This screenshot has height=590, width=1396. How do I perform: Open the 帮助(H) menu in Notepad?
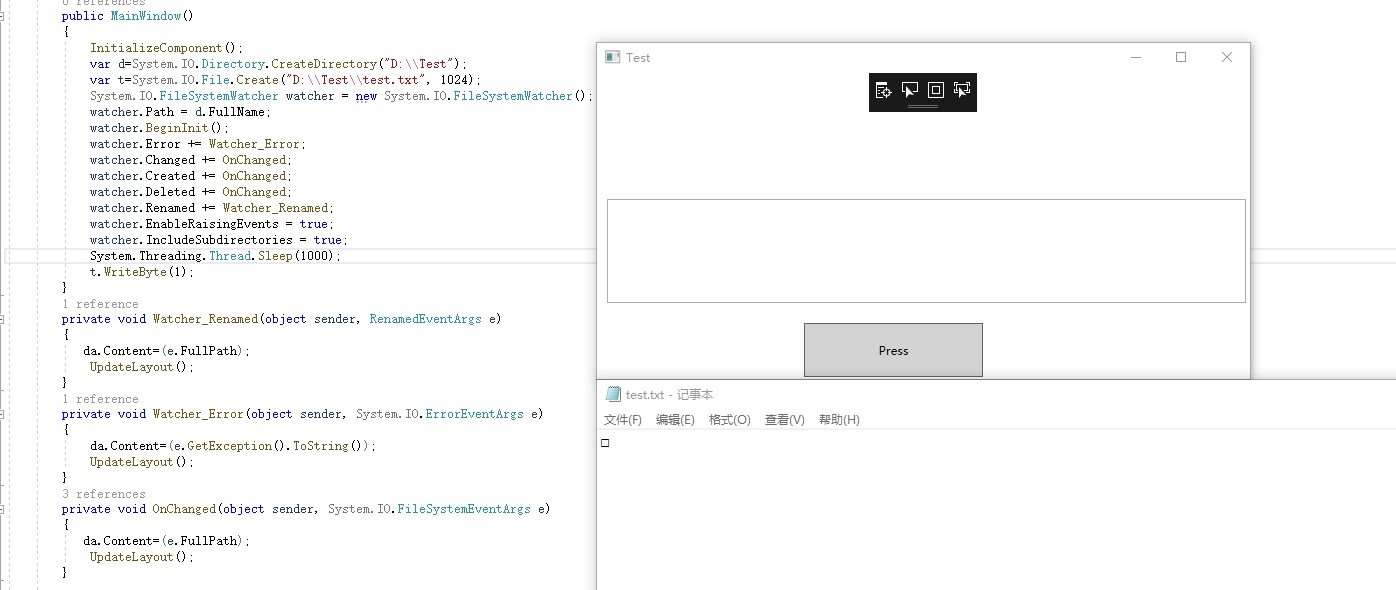tap(839, 420)
